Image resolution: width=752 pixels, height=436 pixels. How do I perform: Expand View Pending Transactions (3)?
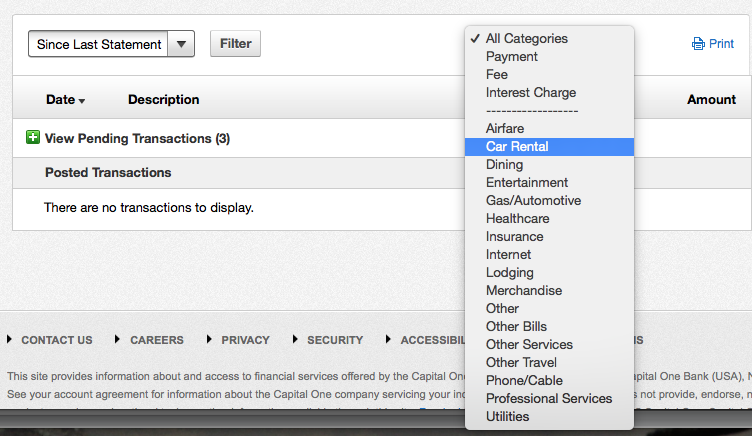[x=137, y=138]
